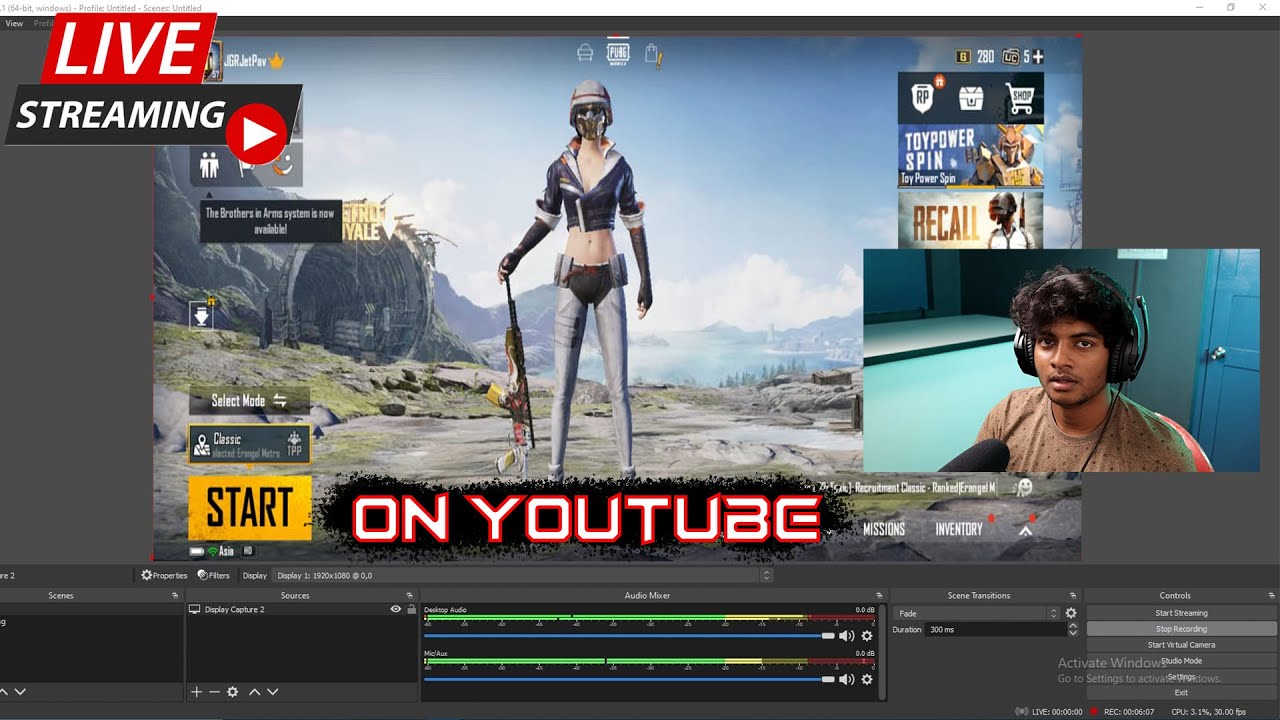Click Stop Recording button
Image resolution: width=1280 pixels, height=720 pixels.
click(1181, 629)
